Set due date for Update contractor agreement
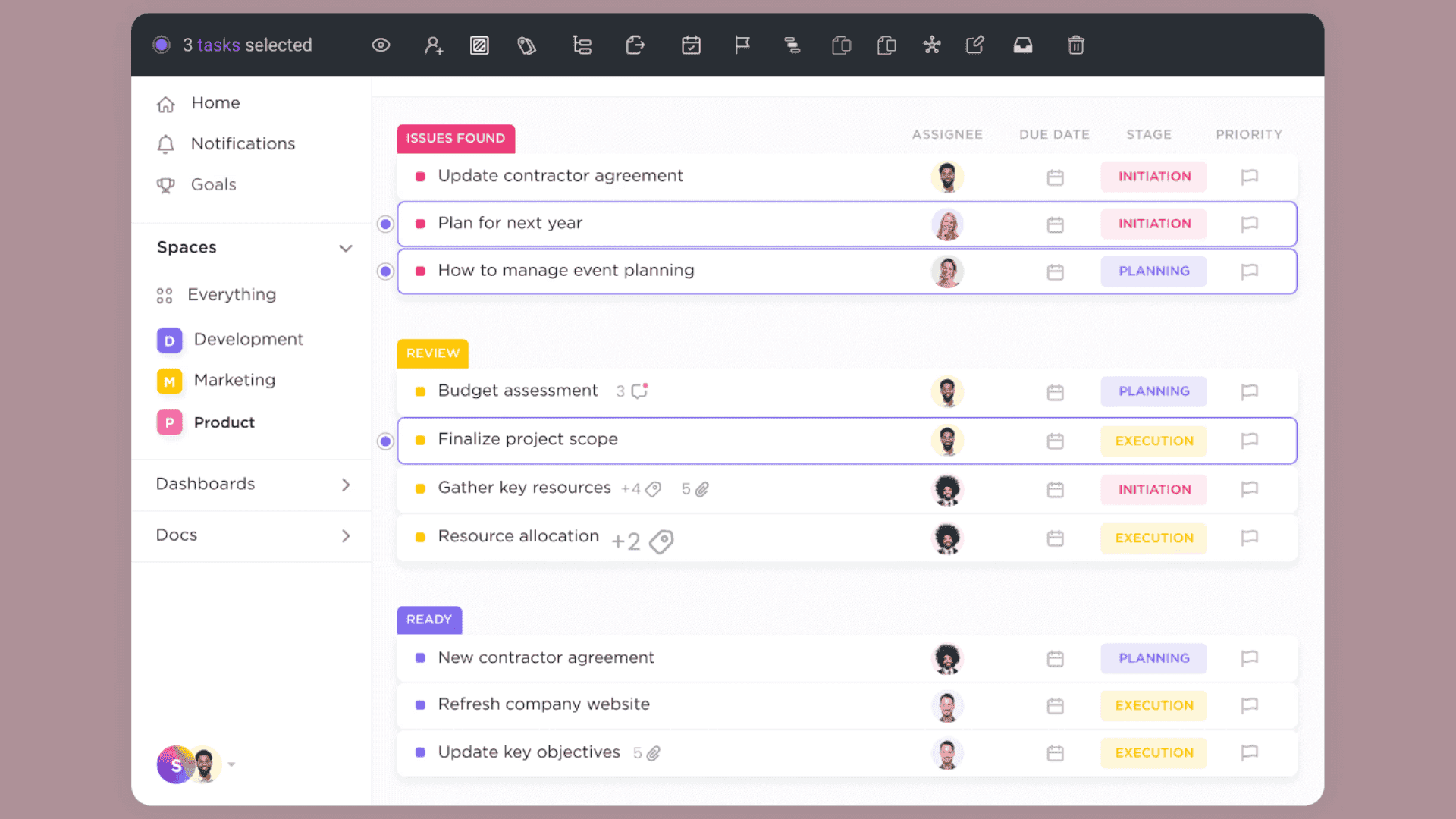The image size is (1456, 819). point(1055,177)
